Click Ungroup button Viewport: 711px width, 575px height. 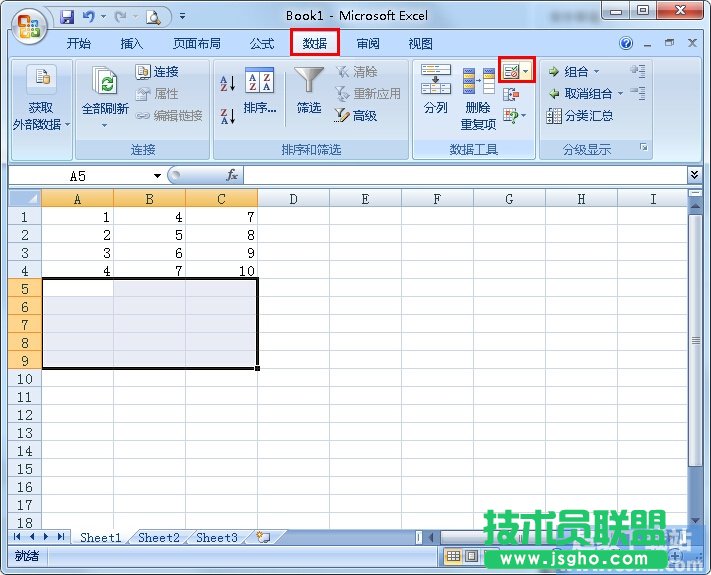[580, 93]
